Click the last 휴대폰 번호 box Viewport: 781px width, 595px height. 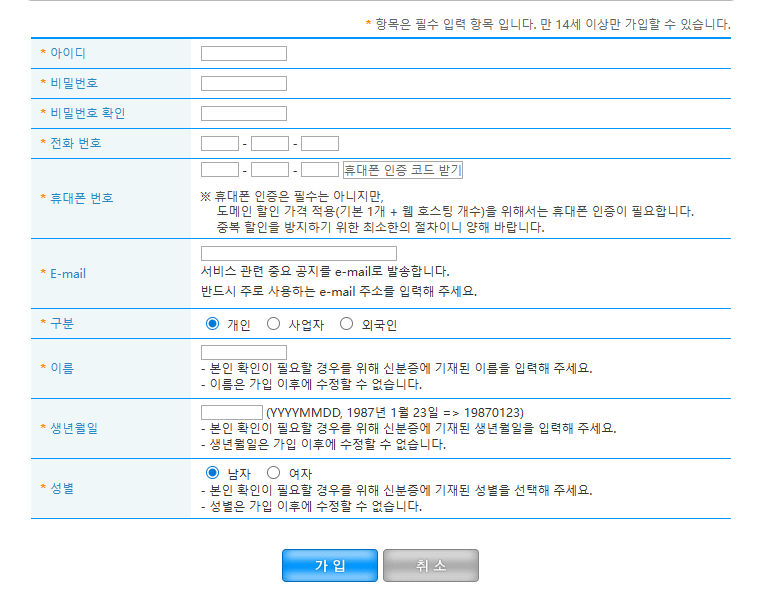[320, 170]
